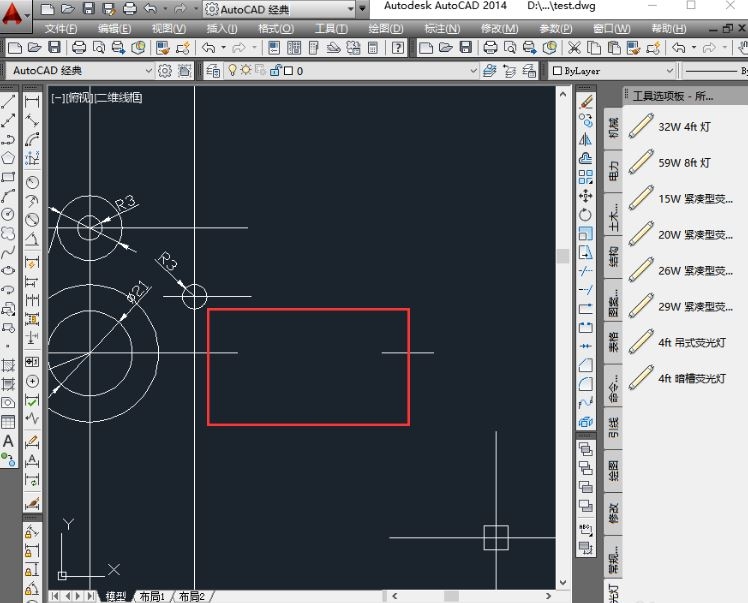Toggle layer 0 freeze sun icon
748x603 pixels.
(x=246, y=70)
